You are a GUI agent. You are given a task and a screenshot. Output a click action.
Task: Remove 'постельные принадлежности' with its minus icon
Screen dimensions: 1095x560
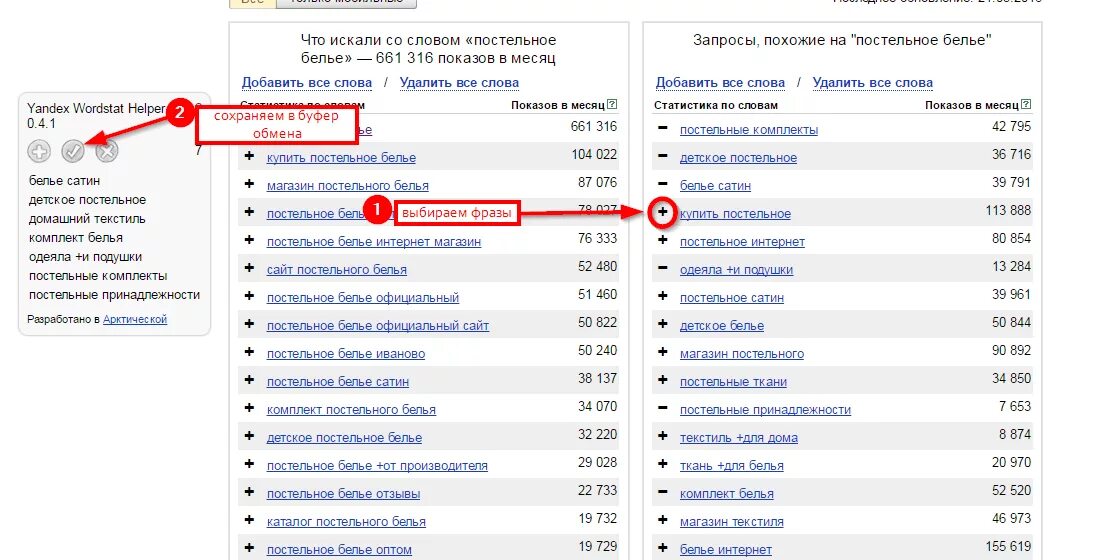663,407
